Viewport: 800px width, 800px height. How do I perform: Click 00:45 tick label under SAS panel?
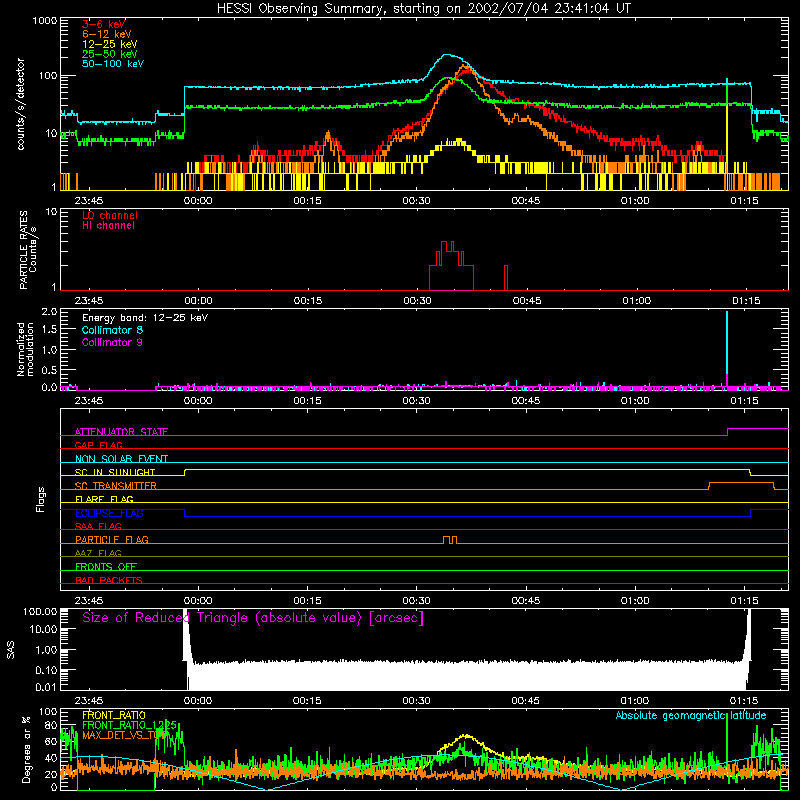(x=526, y=701)
